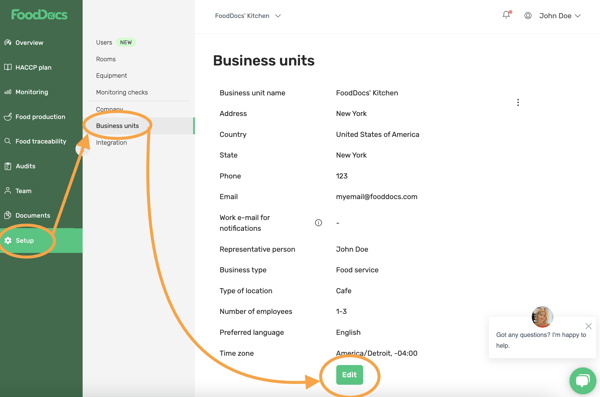Open Monitoring checks in setup submenu
Screen dimensions: 600x397
pos(122,92)
